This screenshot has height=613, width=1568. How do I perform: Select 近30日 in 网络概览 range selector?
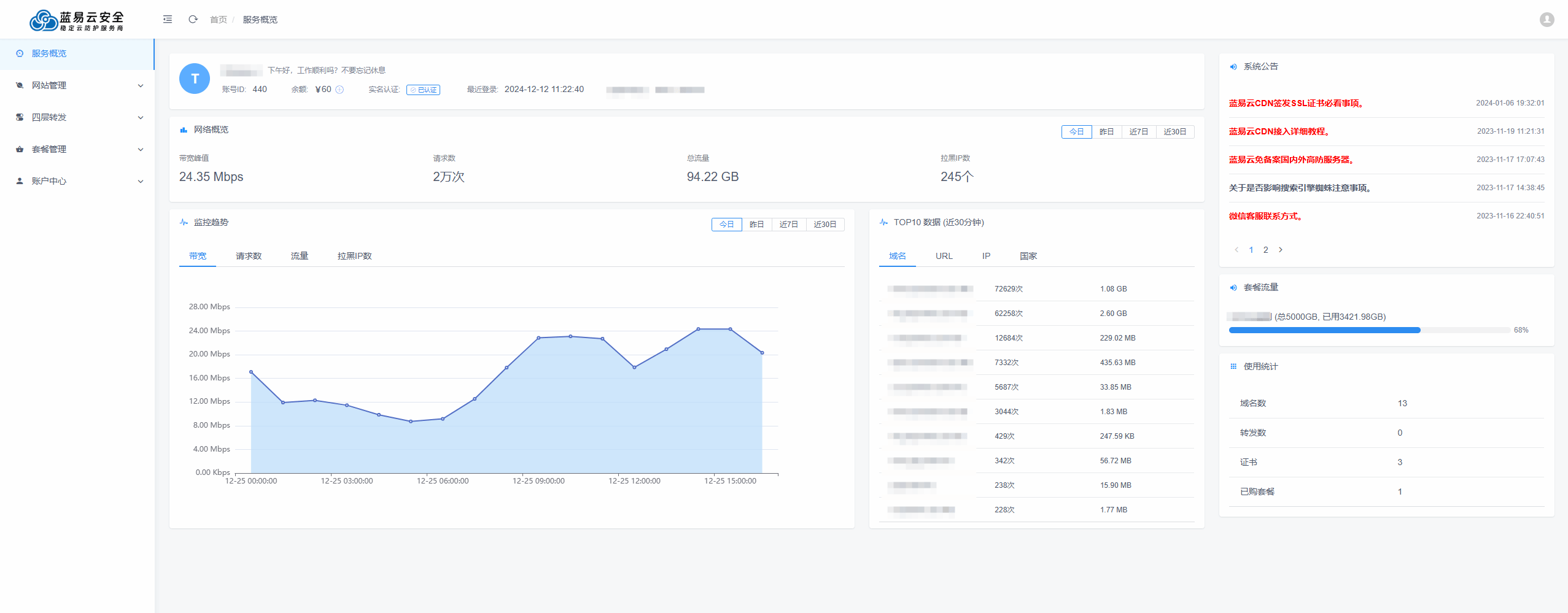pyautogui.click(x=1175, y=132)
